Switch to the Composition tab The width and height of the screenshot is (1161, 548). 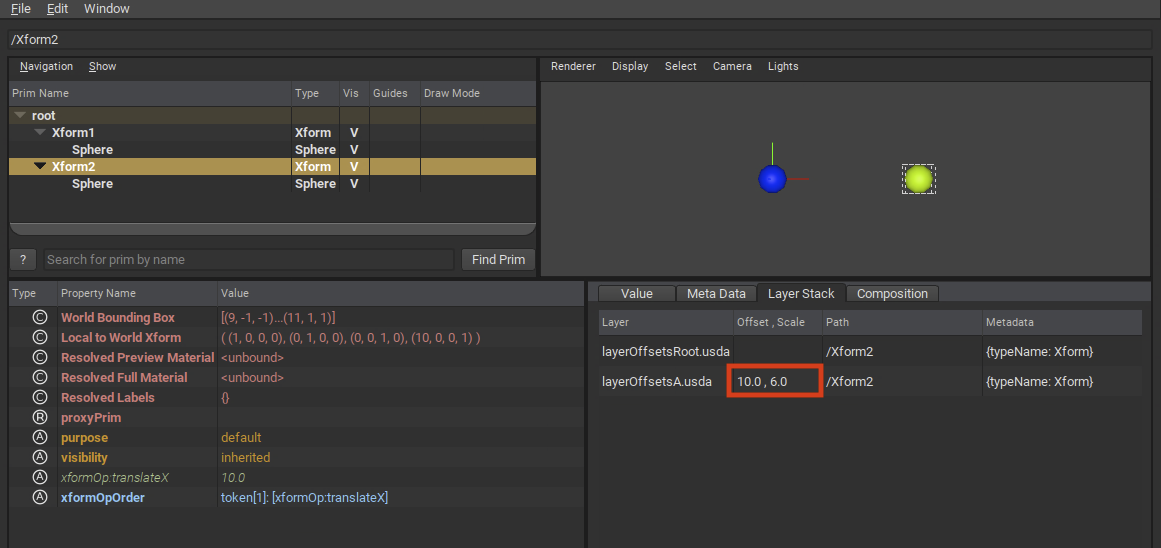(x=892, y=293)
